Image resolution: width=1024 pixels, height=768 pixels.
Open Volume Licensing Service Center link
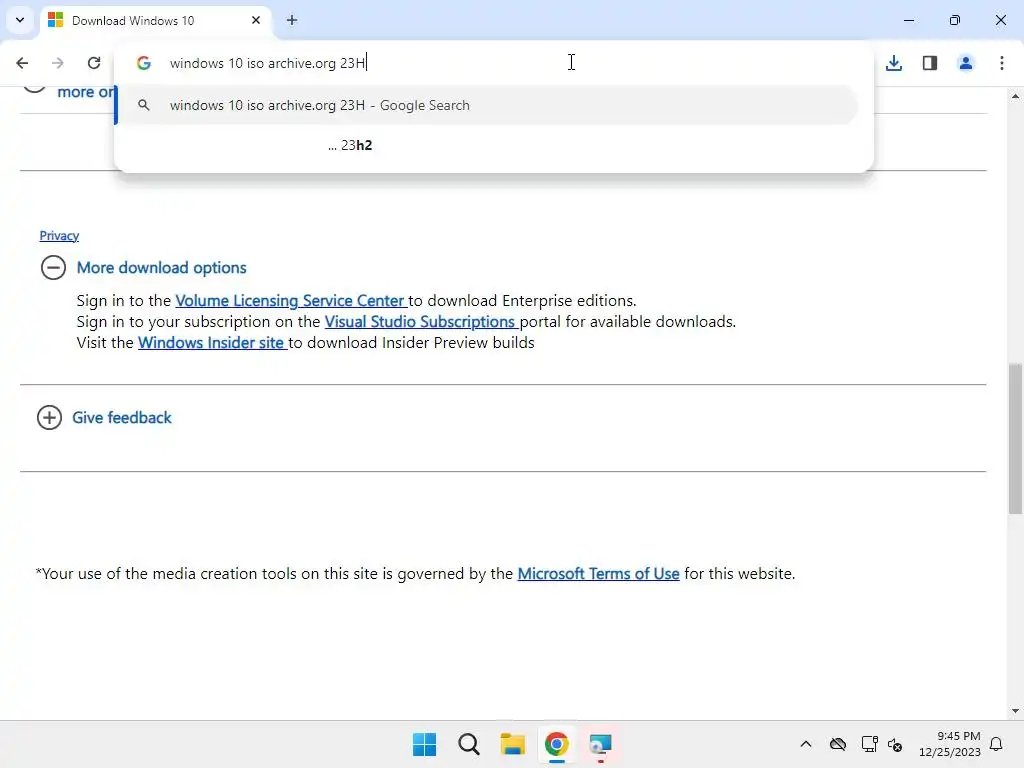(x=291, y=300)
